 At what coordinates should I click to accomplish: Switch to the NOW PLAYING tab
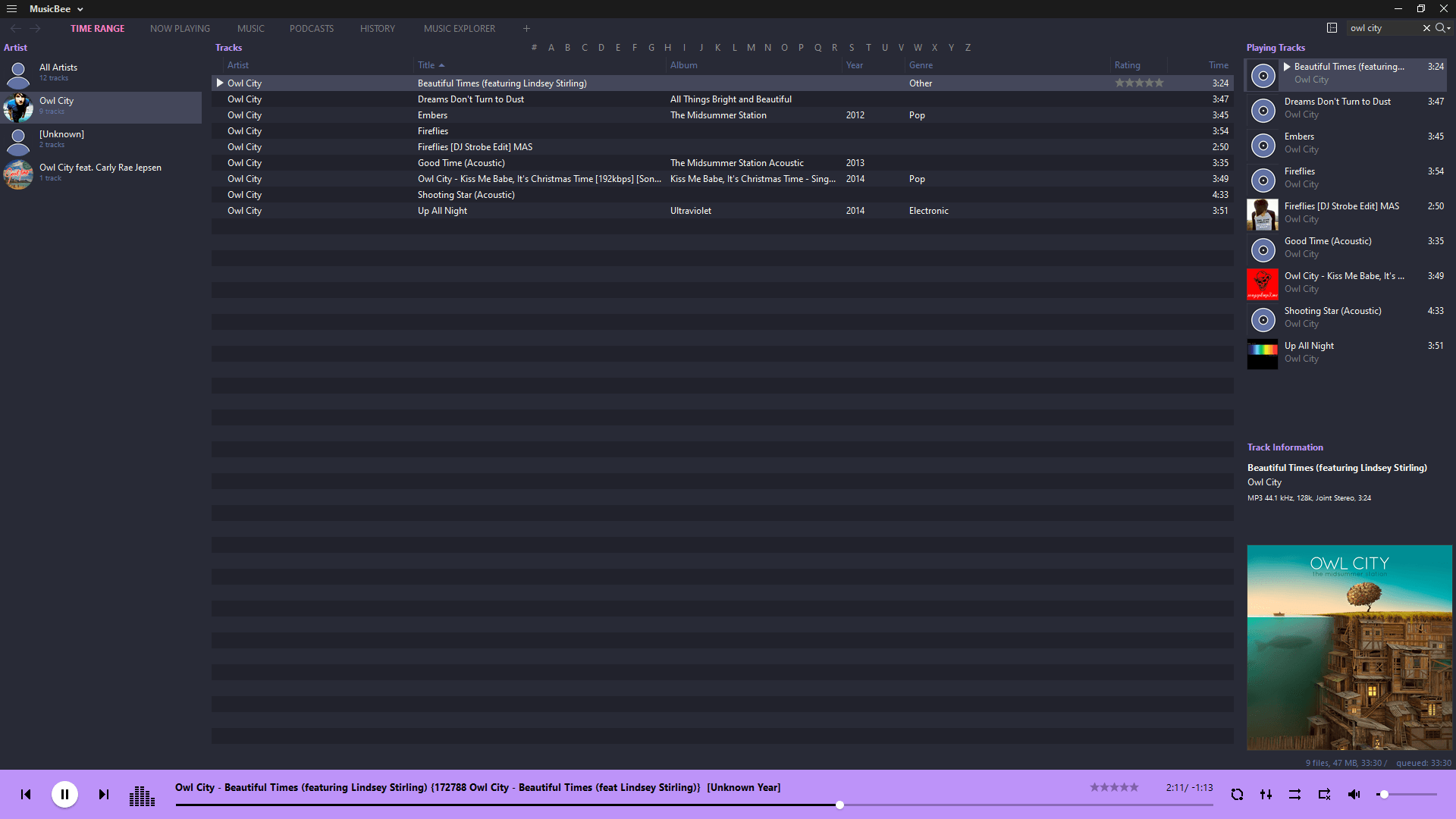[x=180, y=28]
